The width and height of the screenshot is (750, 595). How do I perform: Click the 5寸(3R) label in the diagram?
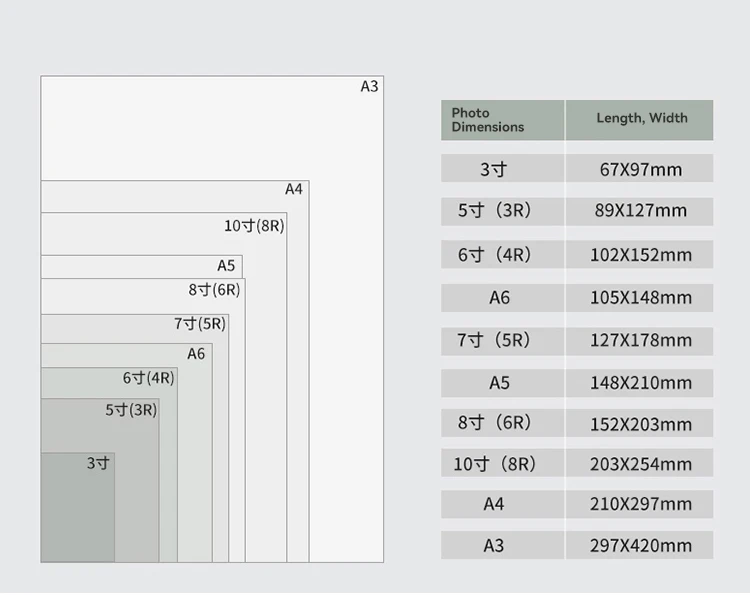tap(131, 410)
